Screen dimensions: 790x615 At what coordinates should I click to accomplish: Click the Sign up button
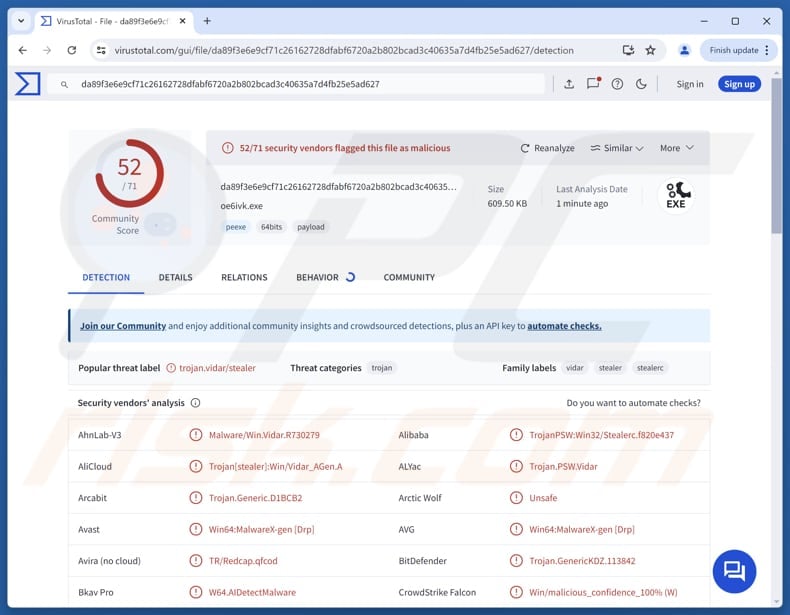coord(740,84)
